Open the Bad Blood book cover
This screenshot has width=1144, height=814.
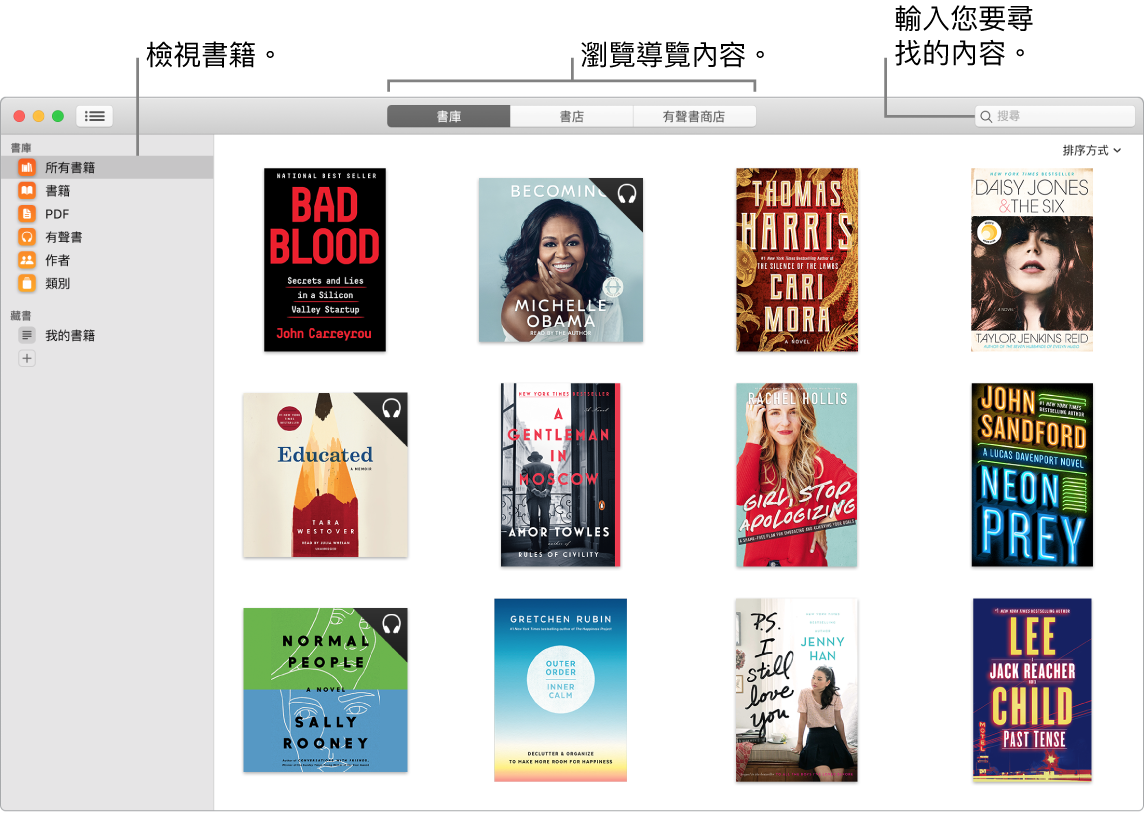coord(325,260)
